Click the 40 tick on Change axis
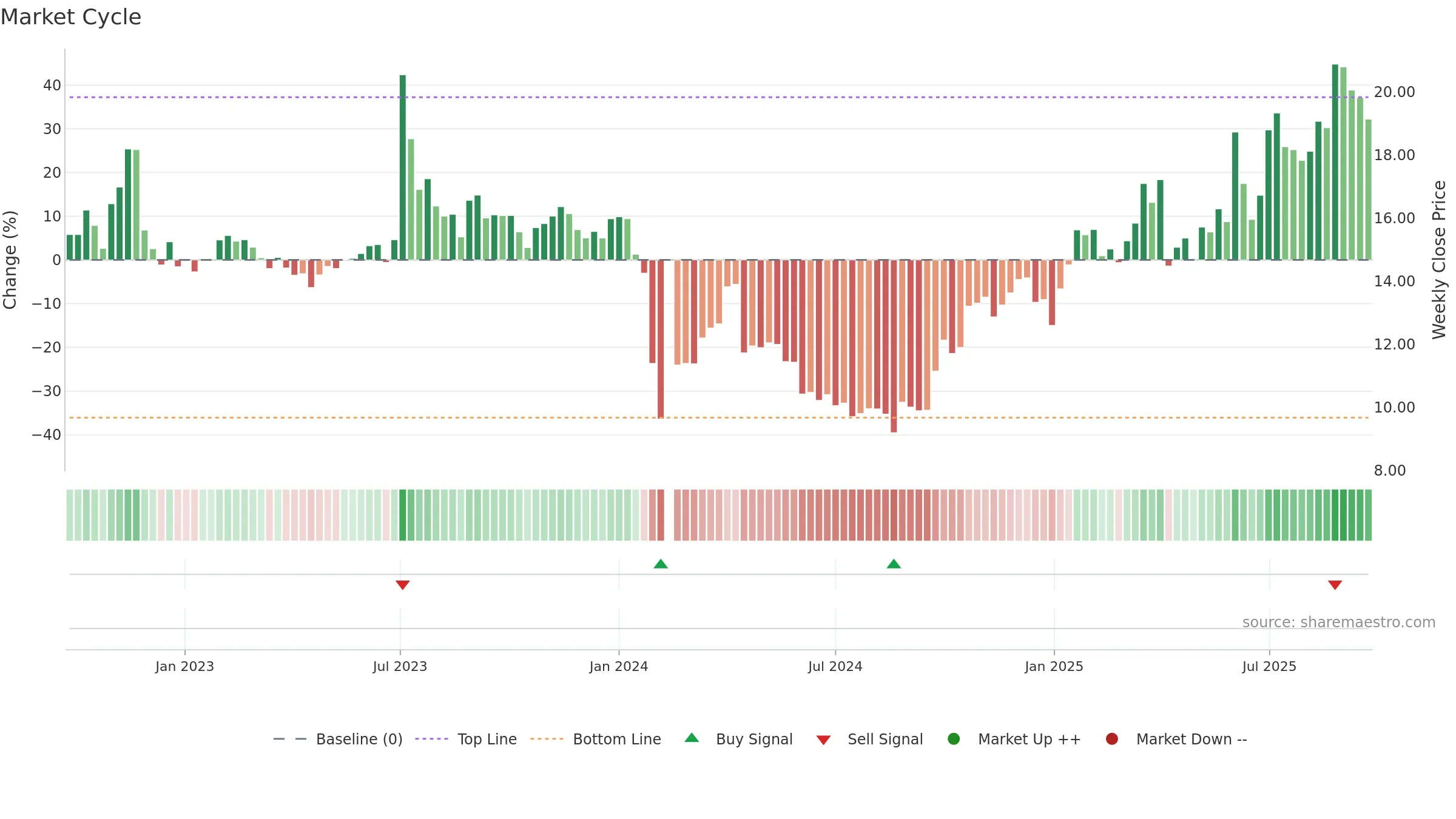The image size is (1456, 819). (x=52, y=86)
